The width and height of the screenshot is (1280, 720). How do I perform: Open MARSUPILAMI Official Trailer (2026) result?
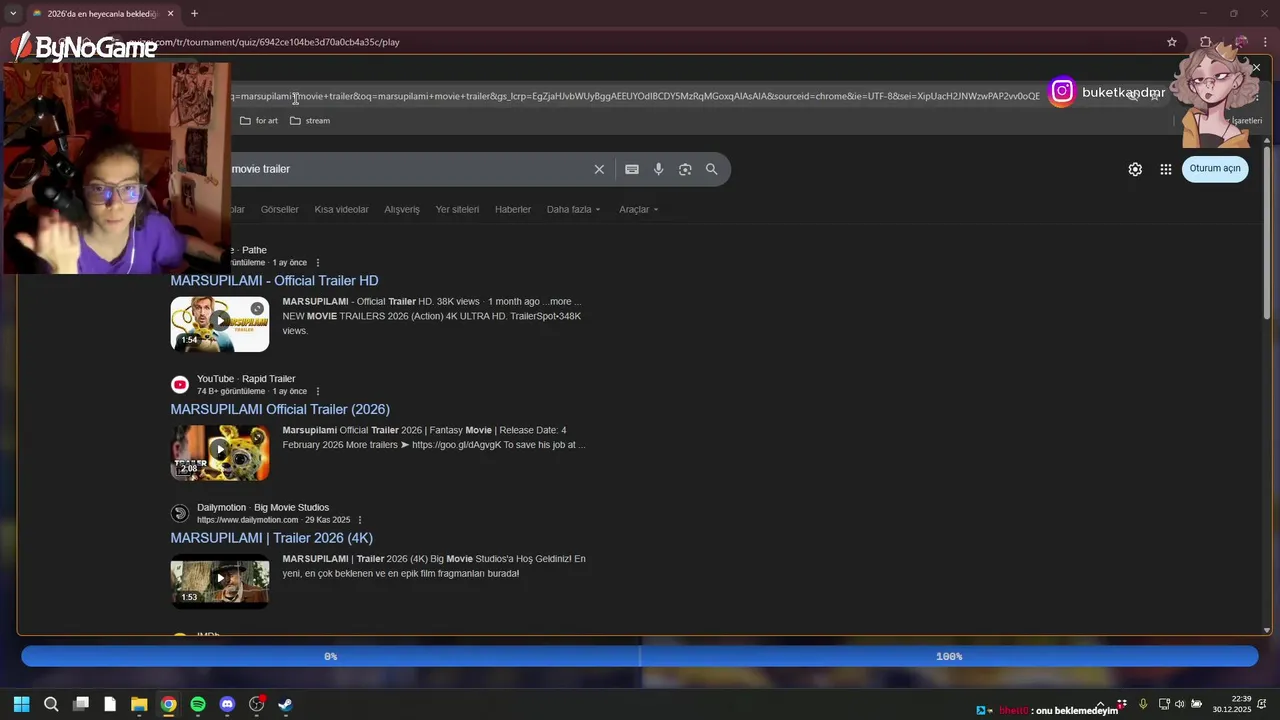[x=280, y=409]
